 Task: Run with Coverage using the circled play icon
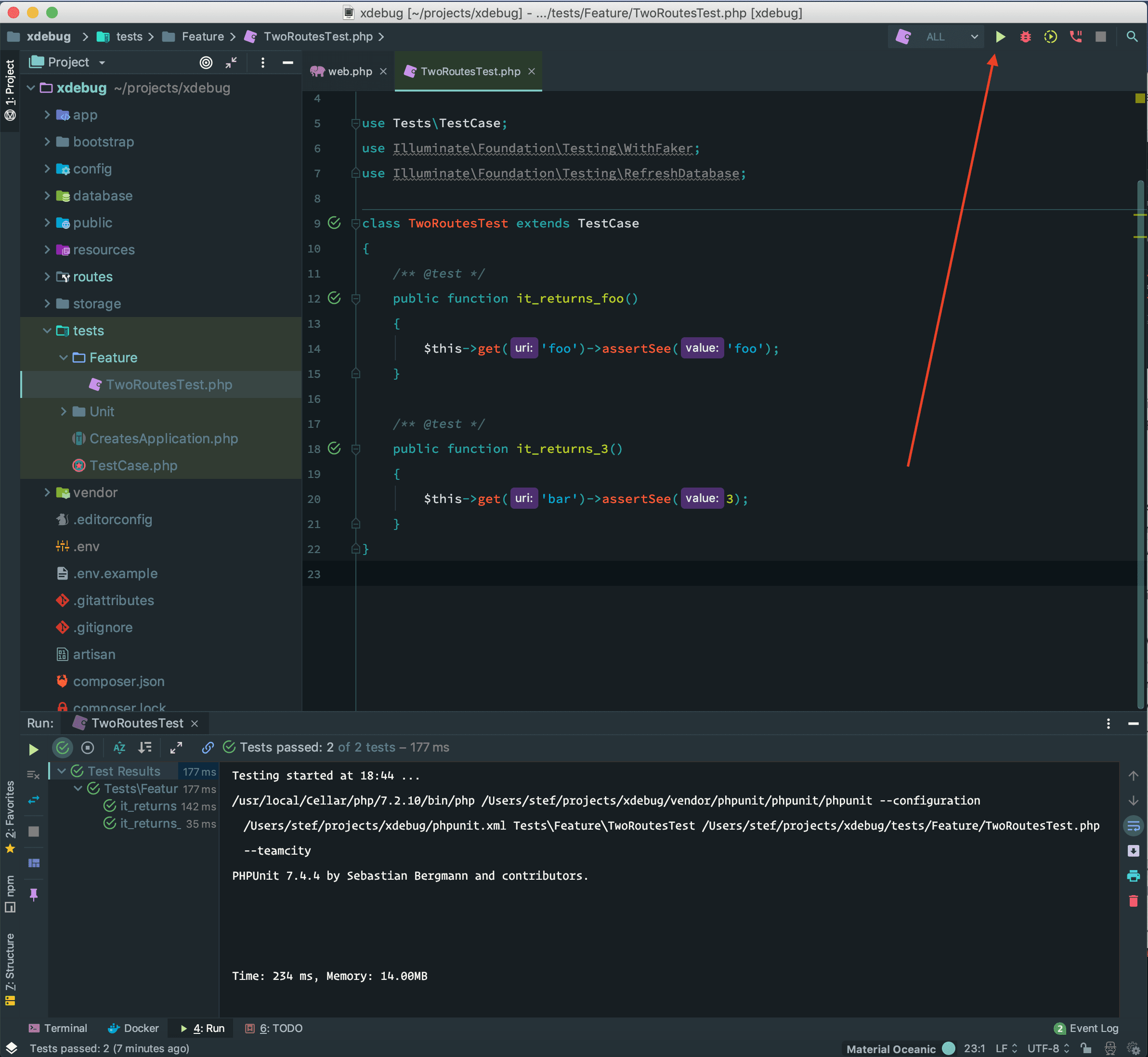(1051, 37)
